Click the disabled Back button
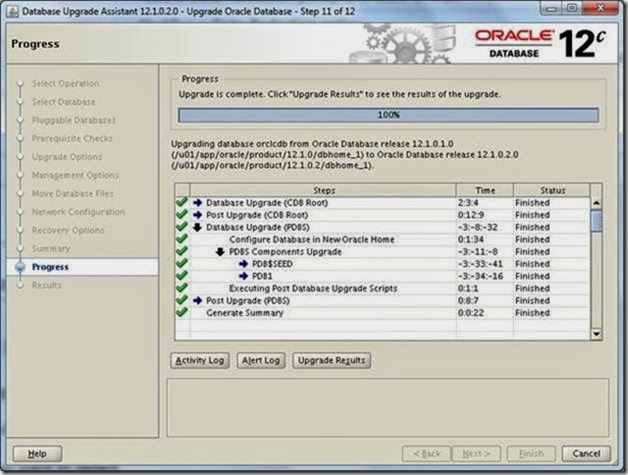This screenshot has height=475, width=628. (x=427, y=454)
